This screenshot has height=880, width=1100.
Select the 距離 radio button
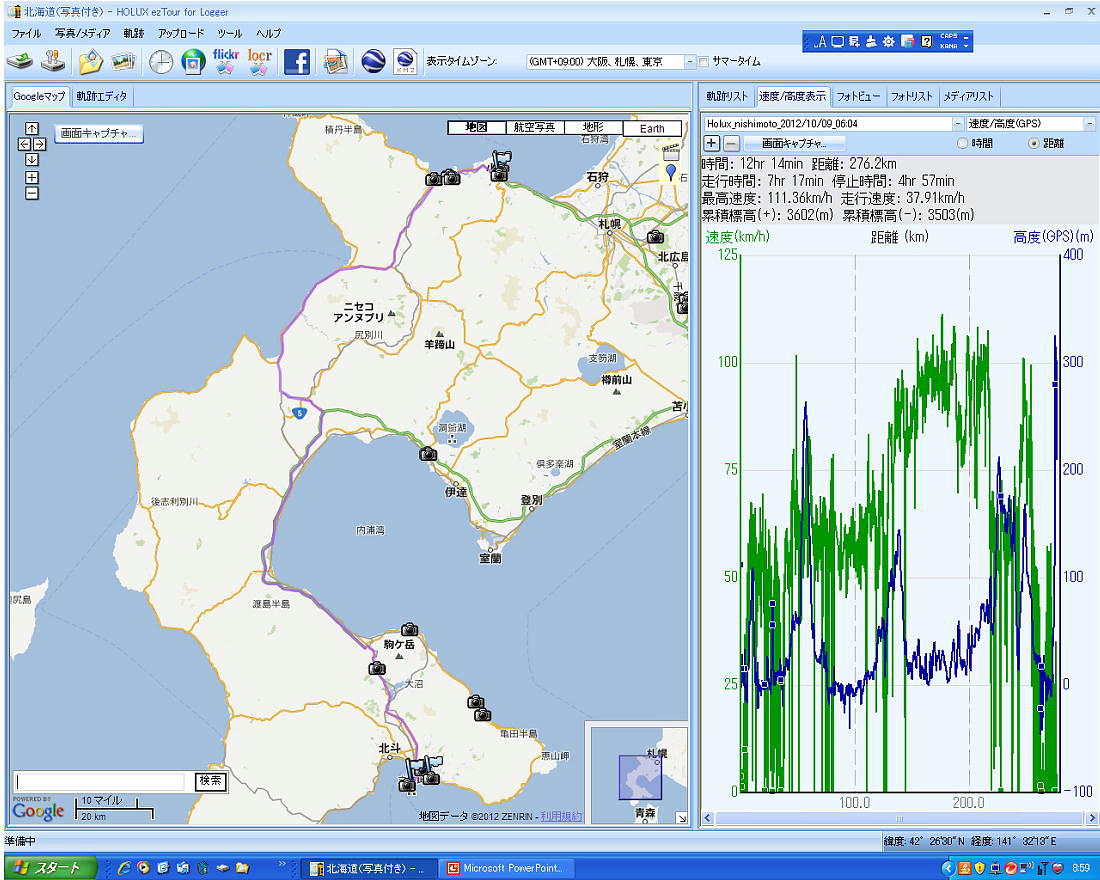click(x=1034, y=143)
